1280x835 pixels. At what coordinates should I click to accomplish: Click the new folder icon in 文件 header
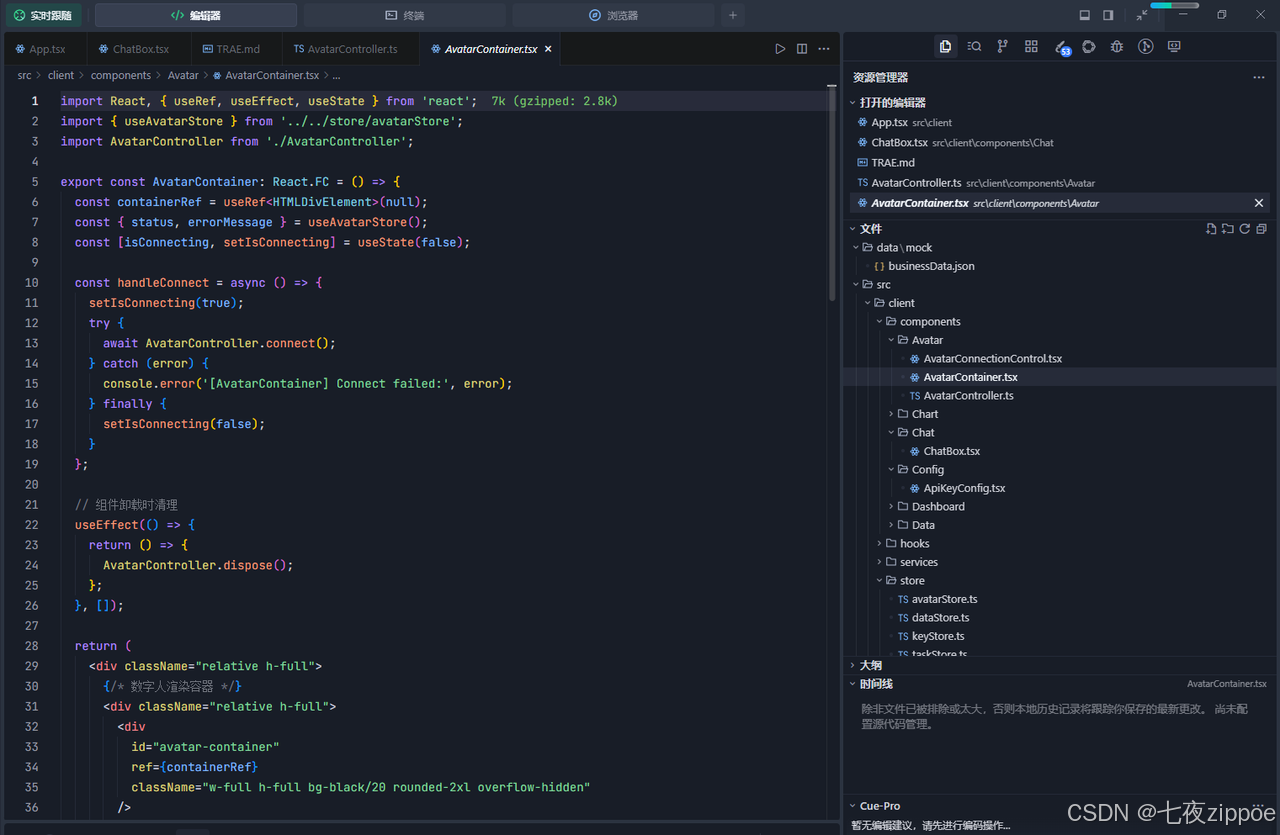point(1227,229)
